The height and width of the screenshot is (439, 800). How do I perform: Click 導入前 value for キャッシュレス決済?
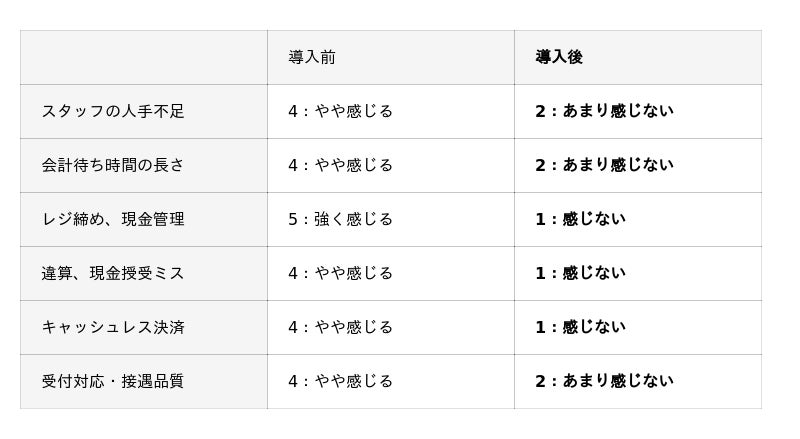point(340,327)
